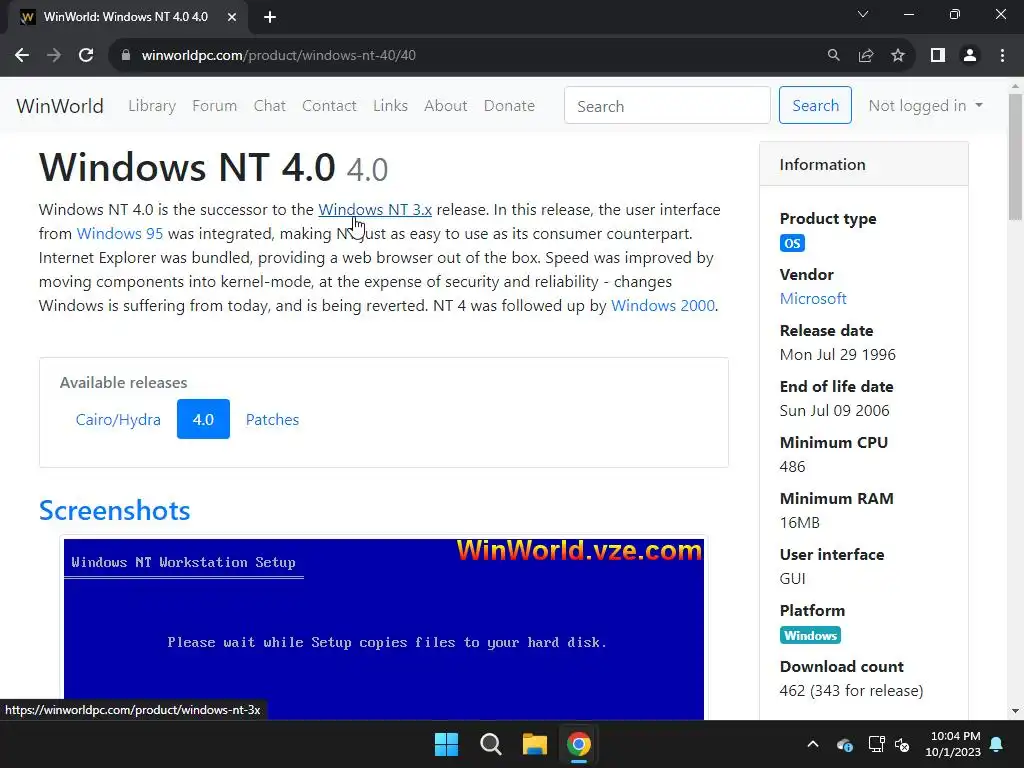Click the browser forward arrow
1024x768 pixels.
pyautogui.click(x=54, y=56)
